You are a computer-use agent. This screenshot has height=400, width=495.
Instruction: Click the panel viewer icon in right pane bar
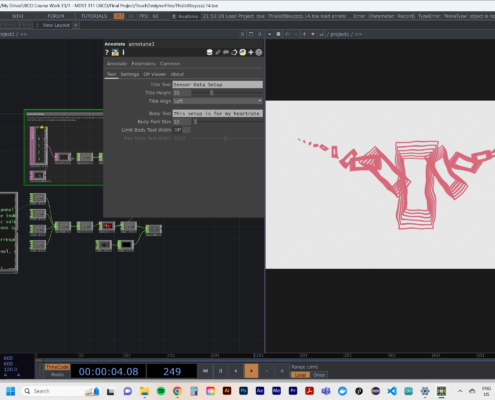[278, 34]
